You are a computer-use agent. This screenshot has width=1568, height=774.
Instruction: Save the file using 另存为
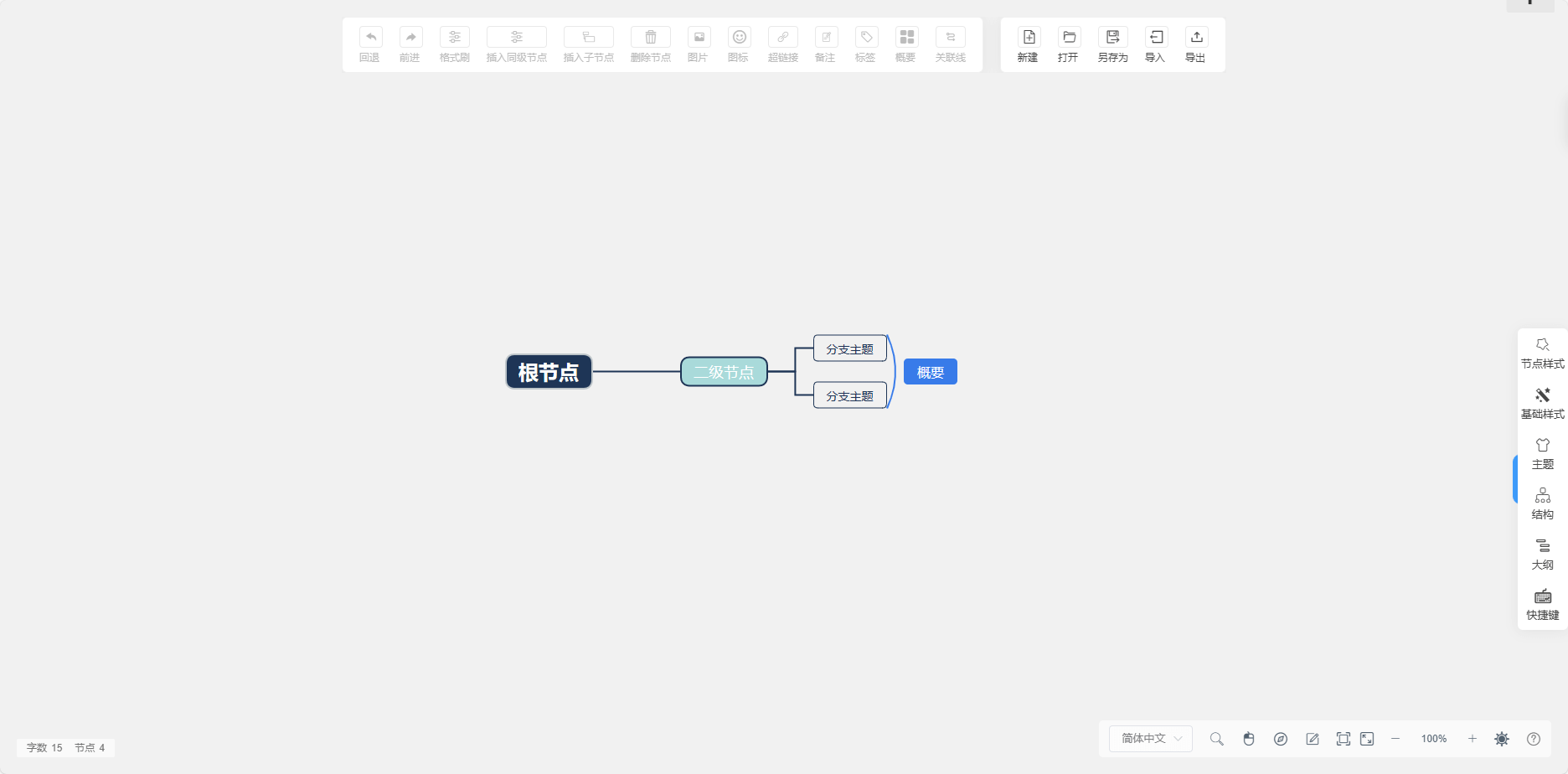[x=1112, y=44]
